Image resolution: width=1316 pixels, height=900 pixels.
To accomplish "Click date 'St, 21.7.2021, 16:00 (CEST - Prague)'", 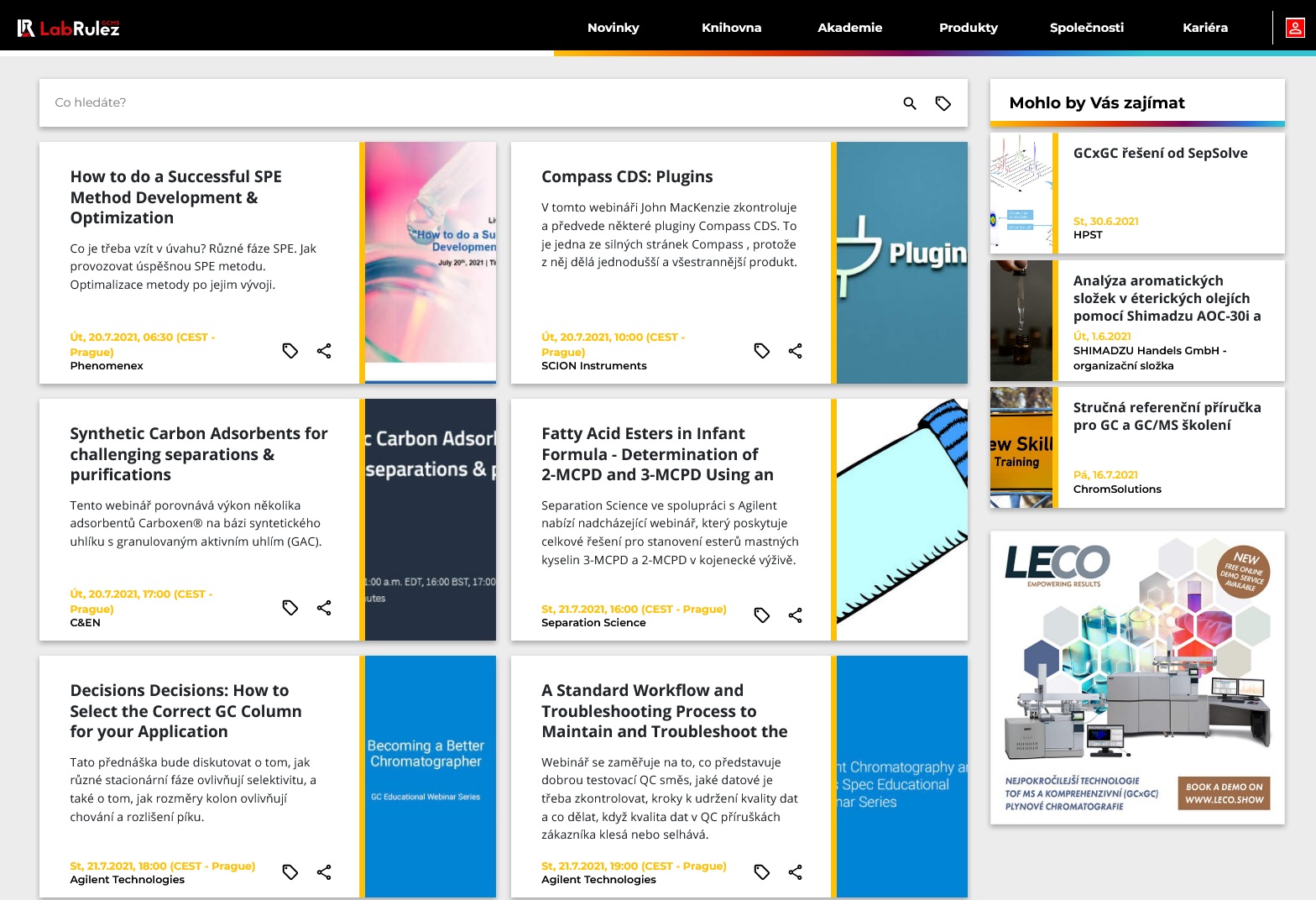I will 634,610.
